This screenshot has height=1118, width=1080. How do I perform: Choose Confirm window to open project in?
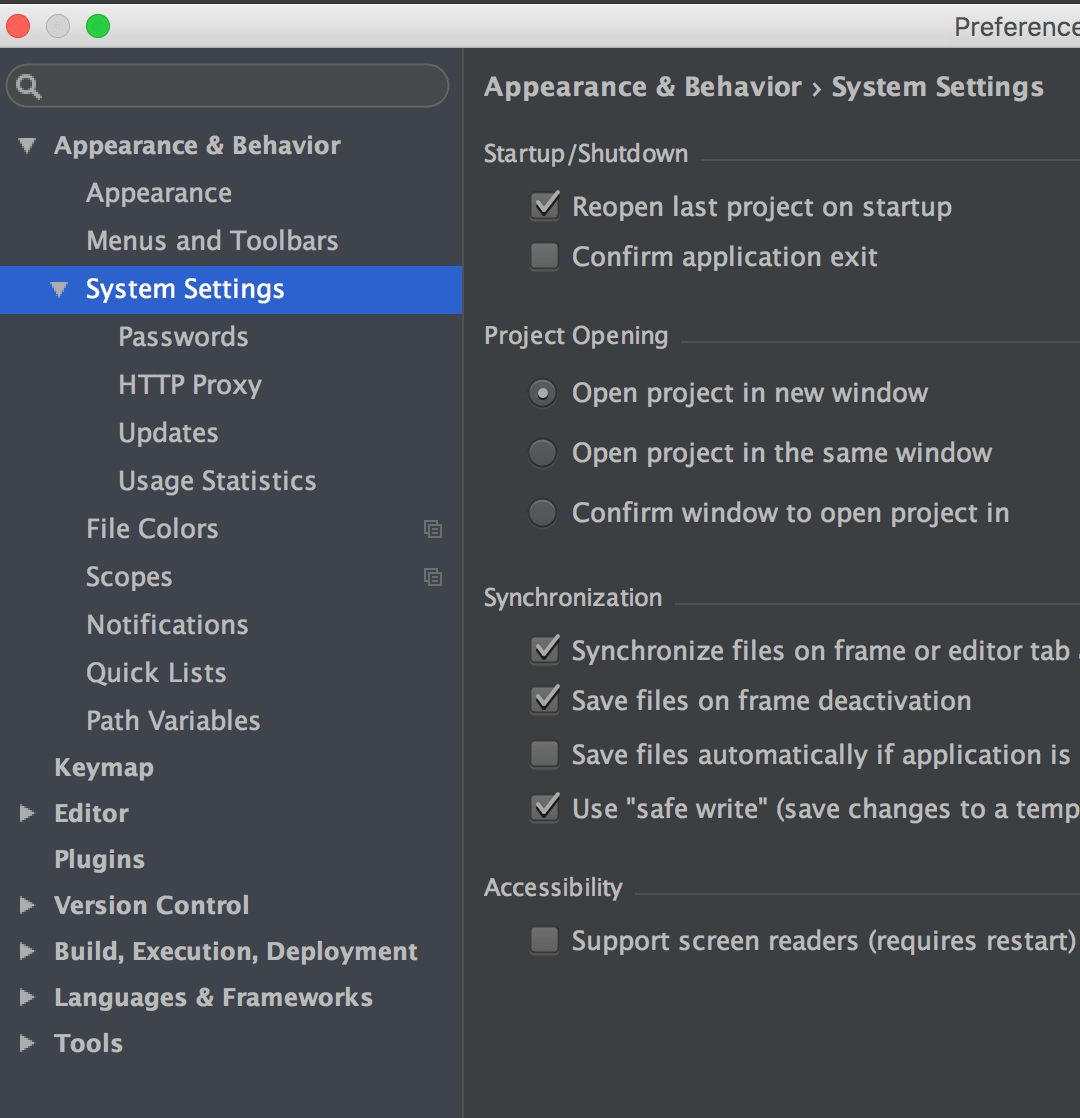(542, 513)
